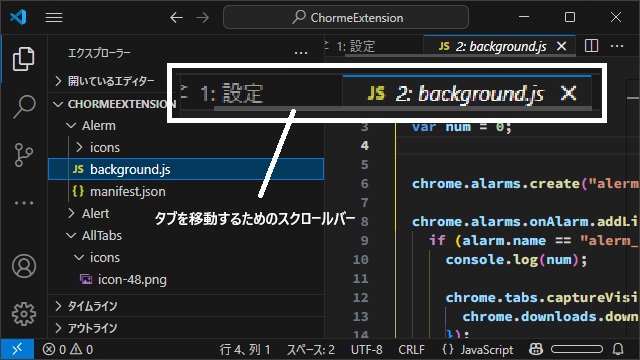Open notifications bell in status bar

tap(618, 349)
